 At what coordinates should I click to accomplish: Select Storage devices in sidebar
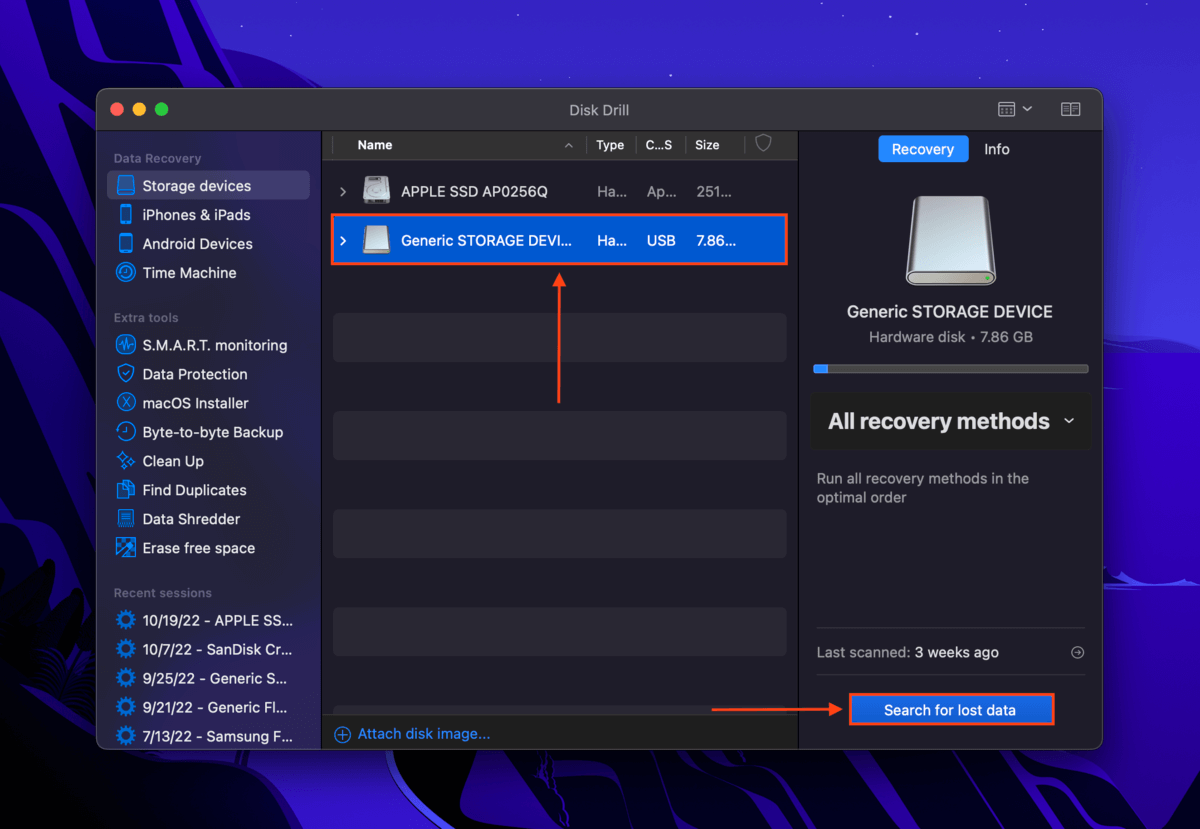[208, 186]
